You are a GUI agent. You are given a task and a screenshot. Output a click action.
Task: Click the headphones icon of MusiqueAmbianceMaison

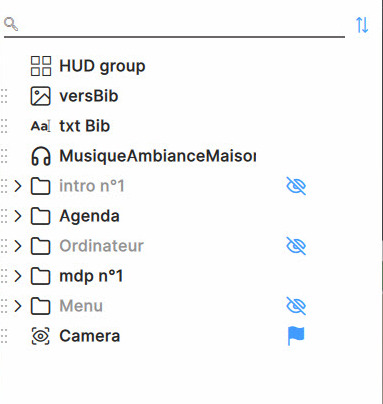[41, 156]
